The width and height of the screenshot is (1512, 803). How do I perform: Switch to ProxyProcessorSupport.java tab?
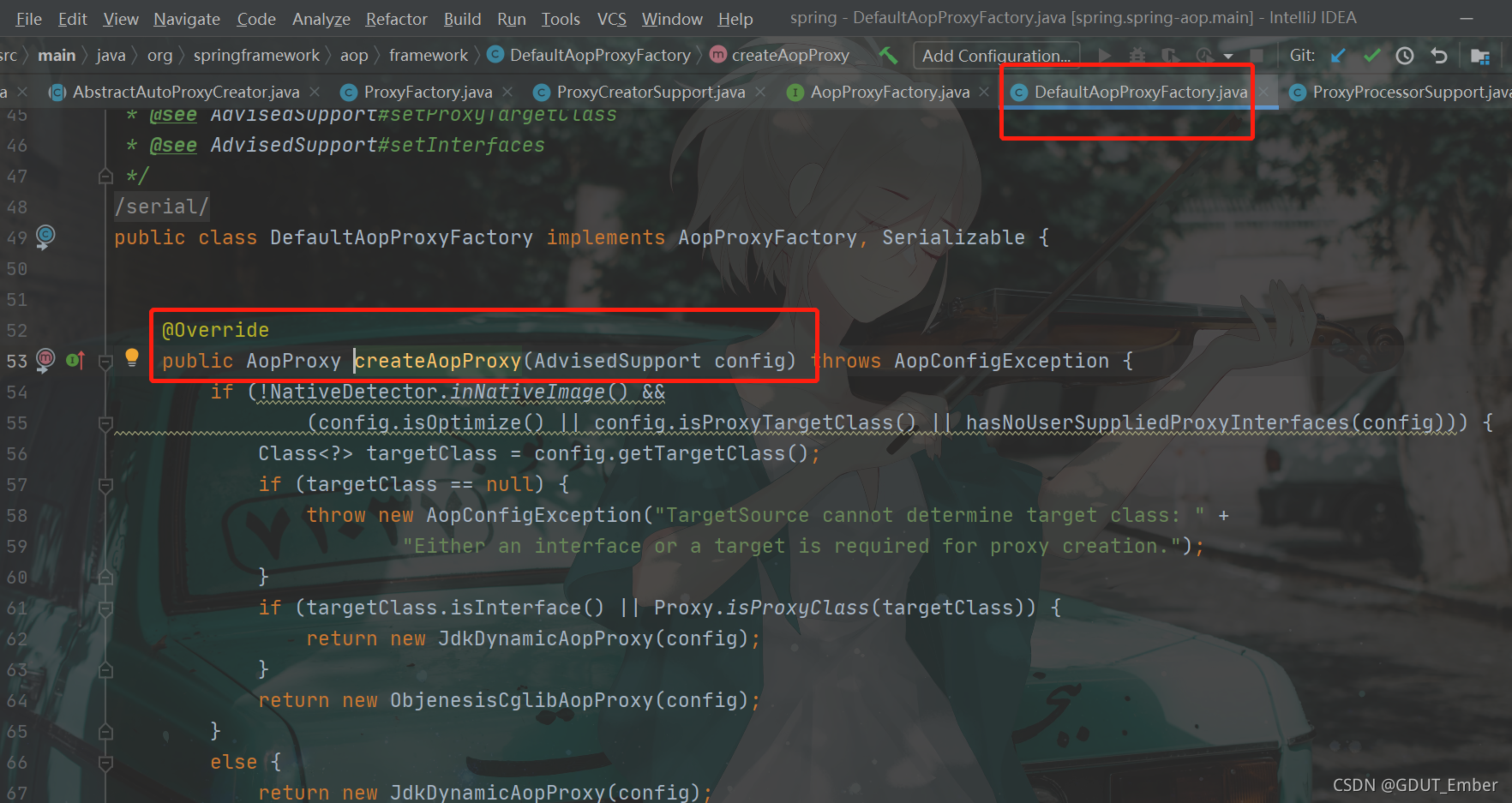(x=1400, y=92)
